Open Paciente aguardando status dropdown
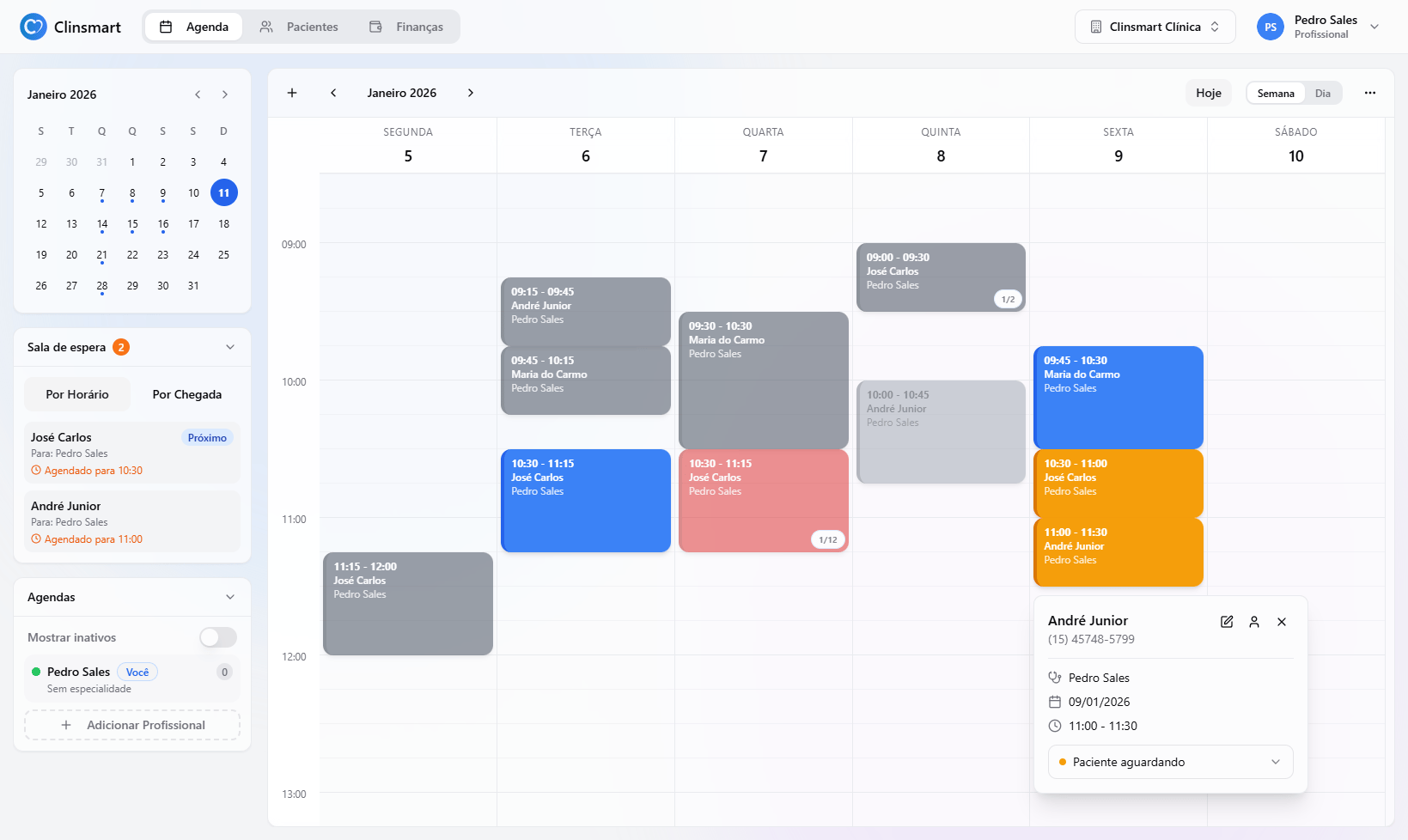The height and width of the screenshot is (840, 1408). point(1170,762)
